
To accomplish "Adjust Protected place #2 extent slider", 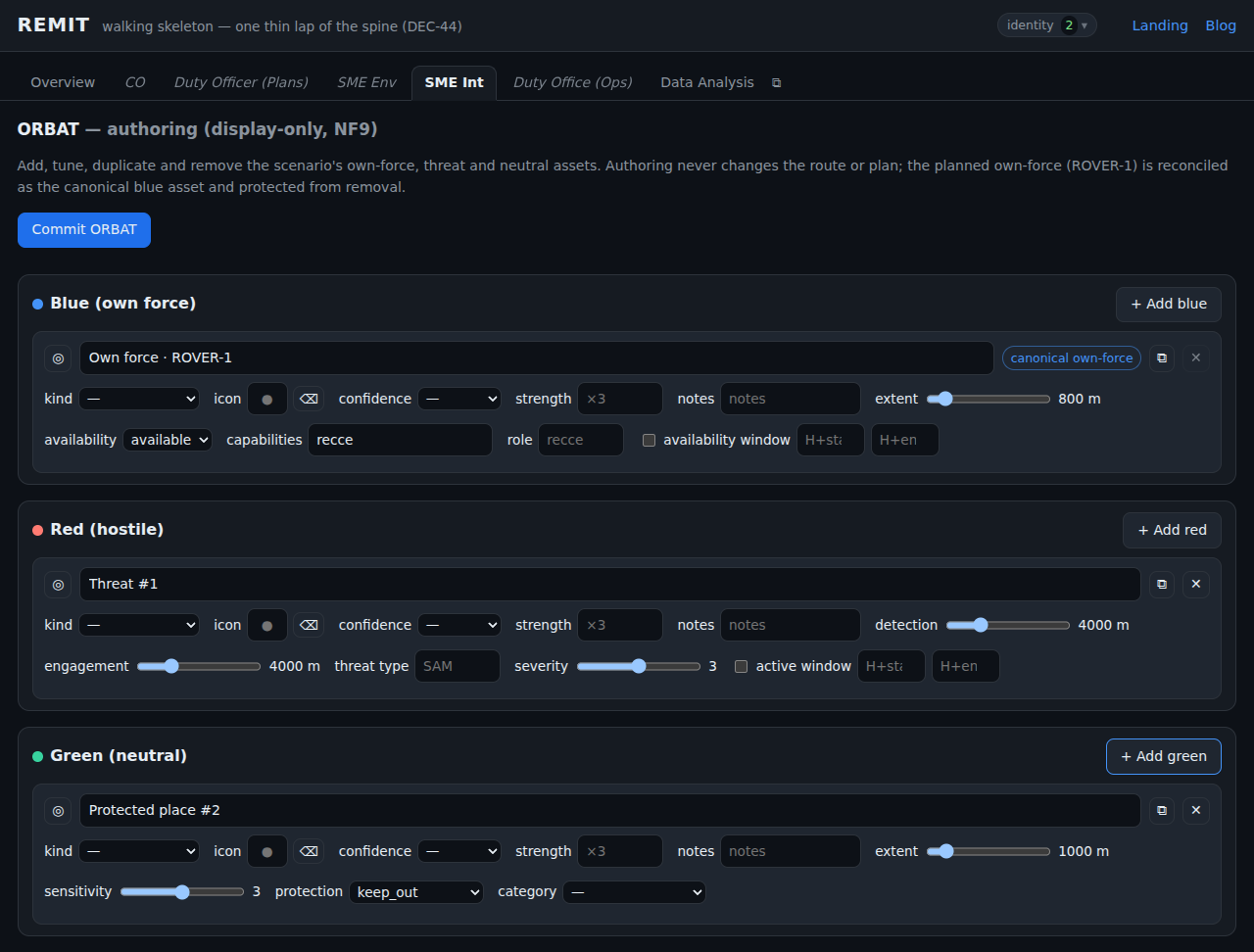I will click(x=989, y=852).
